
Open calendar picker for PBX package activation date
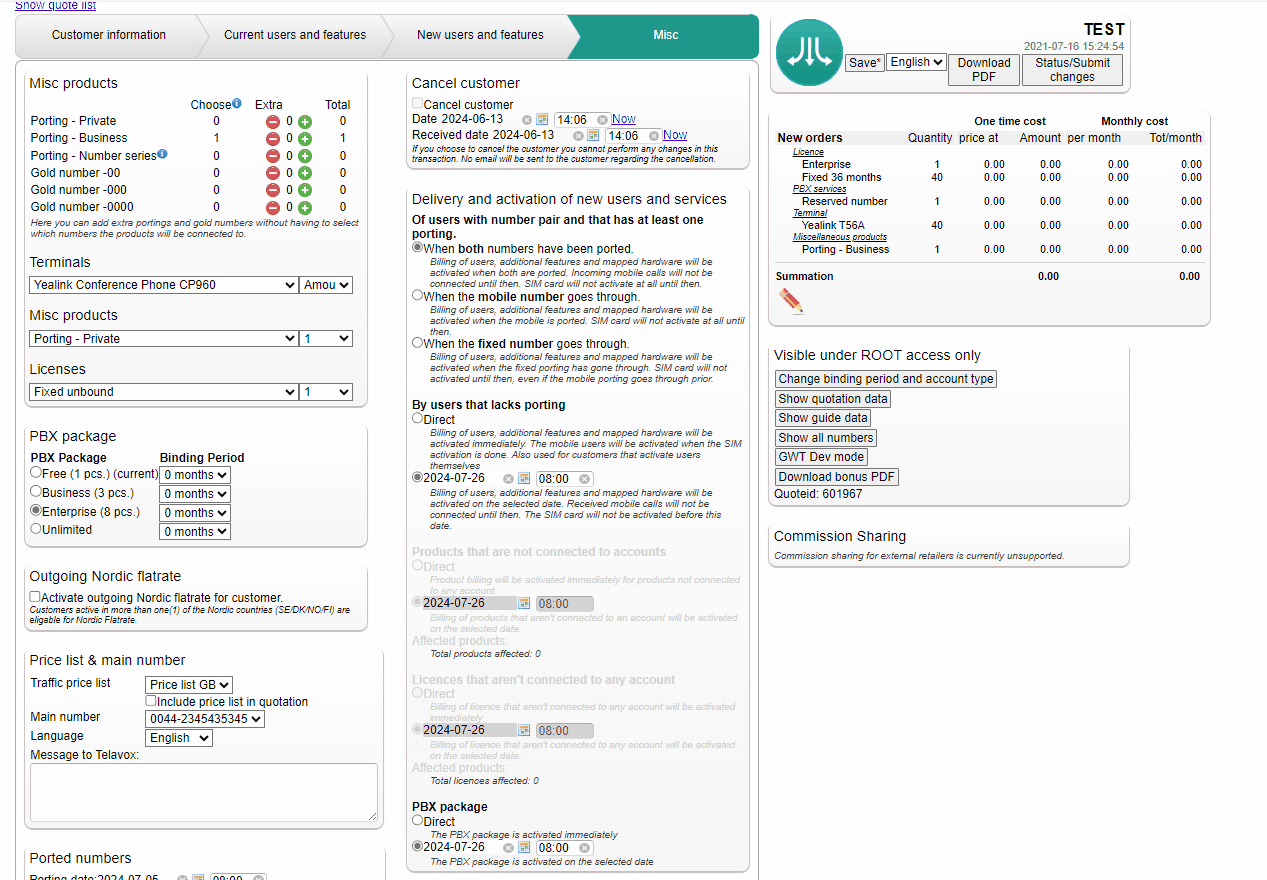pos(523,848)
